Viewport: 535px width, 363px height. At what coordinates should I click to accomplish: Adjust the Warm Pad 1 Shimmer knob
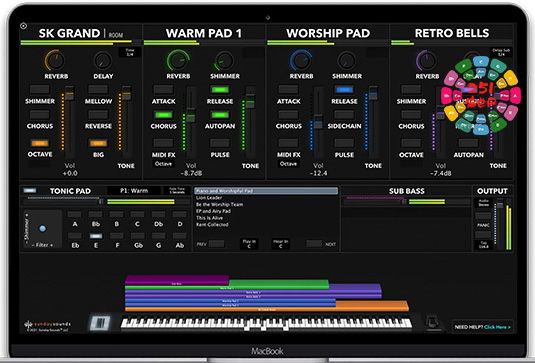coord(225,61)
